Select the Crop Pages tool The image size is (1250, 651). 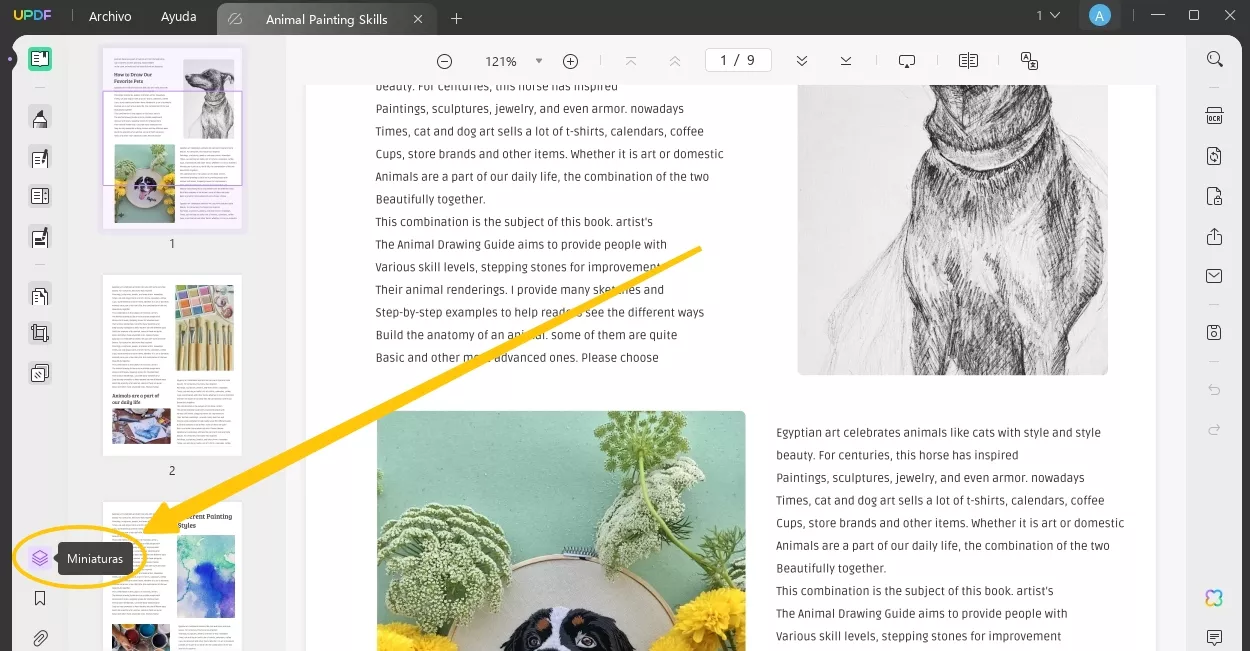40,334
